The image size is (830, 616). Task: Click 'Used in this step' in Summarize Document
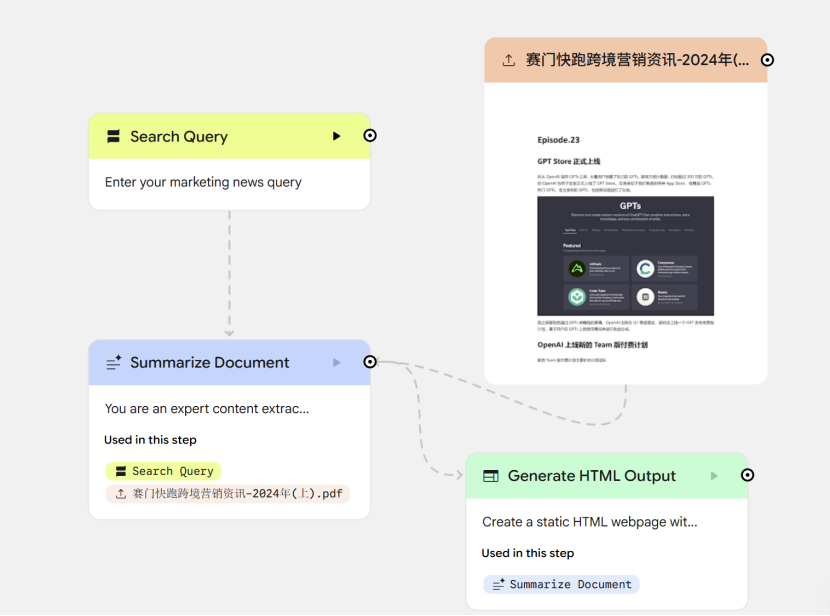pyautogui.click(x=150, y=440)
